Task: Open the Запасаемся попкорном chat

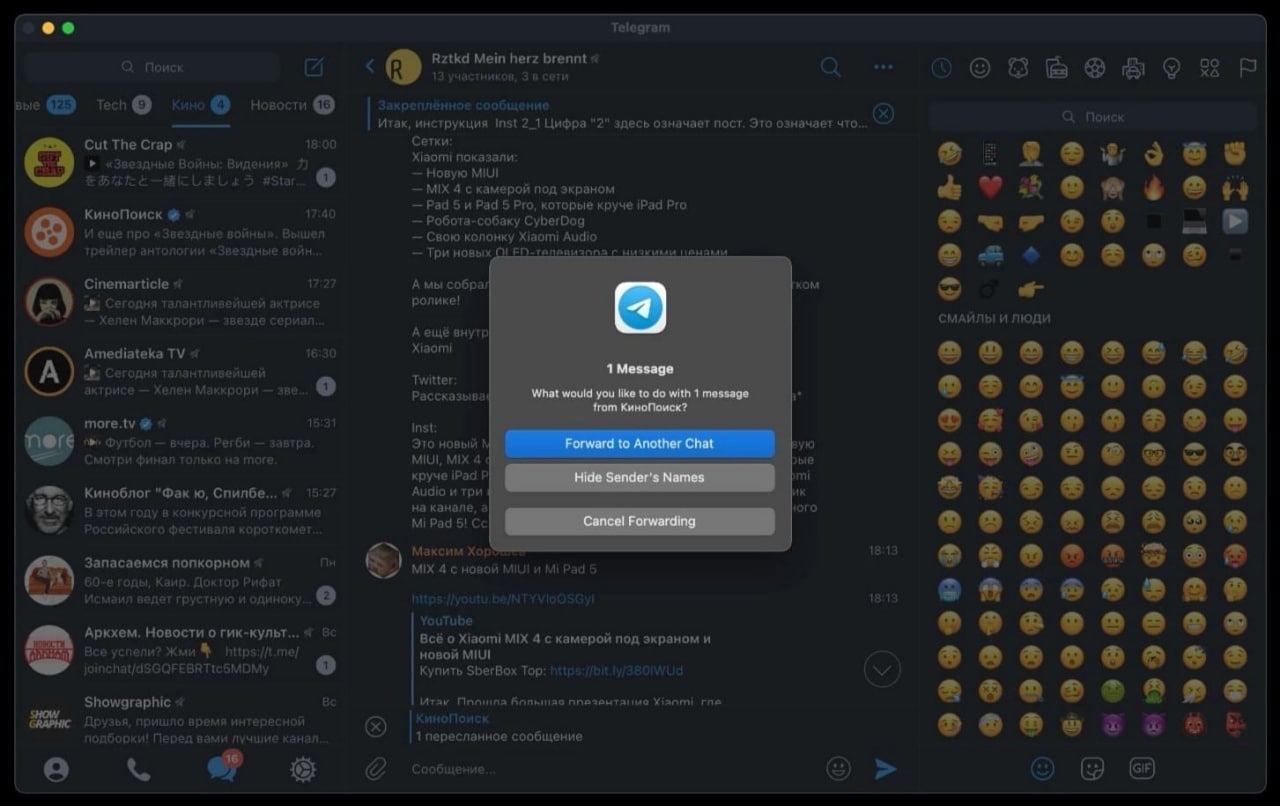Action: 179,581
